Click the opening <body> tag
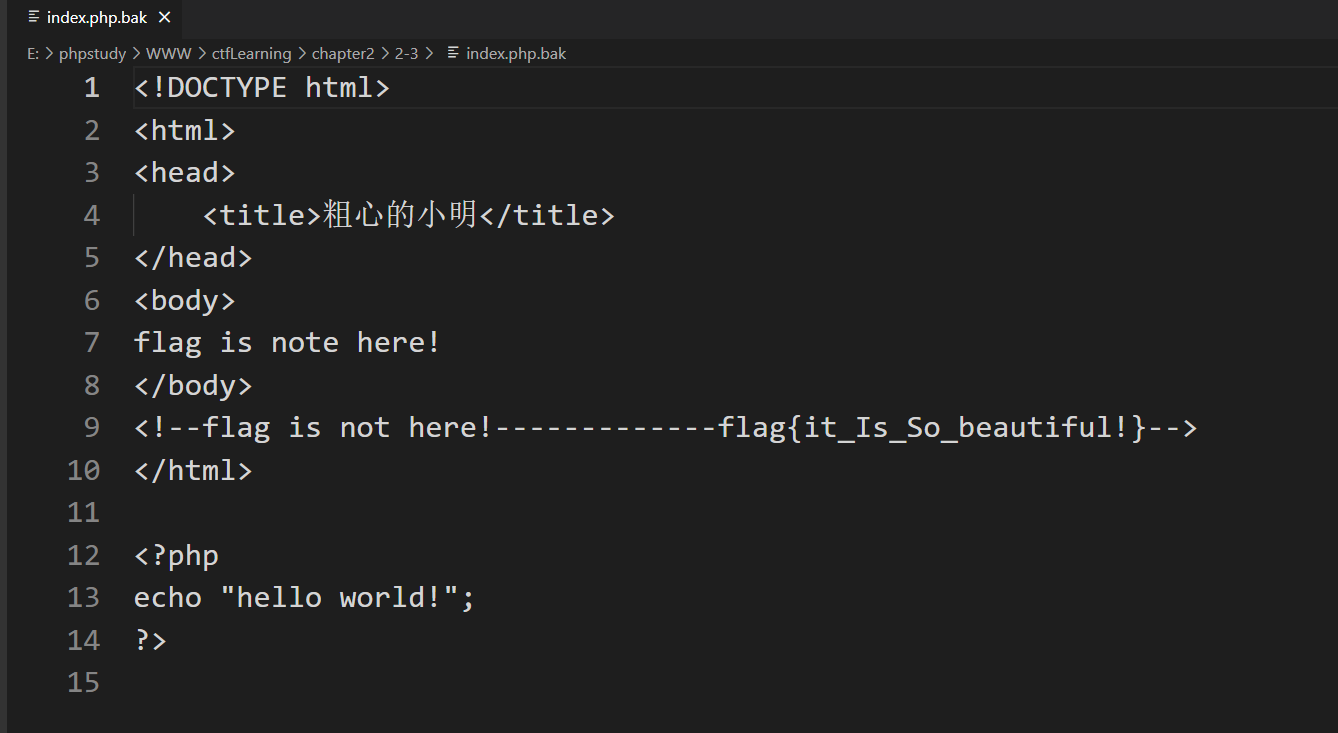Screen dimensions: 1338x733 point(185,300)
